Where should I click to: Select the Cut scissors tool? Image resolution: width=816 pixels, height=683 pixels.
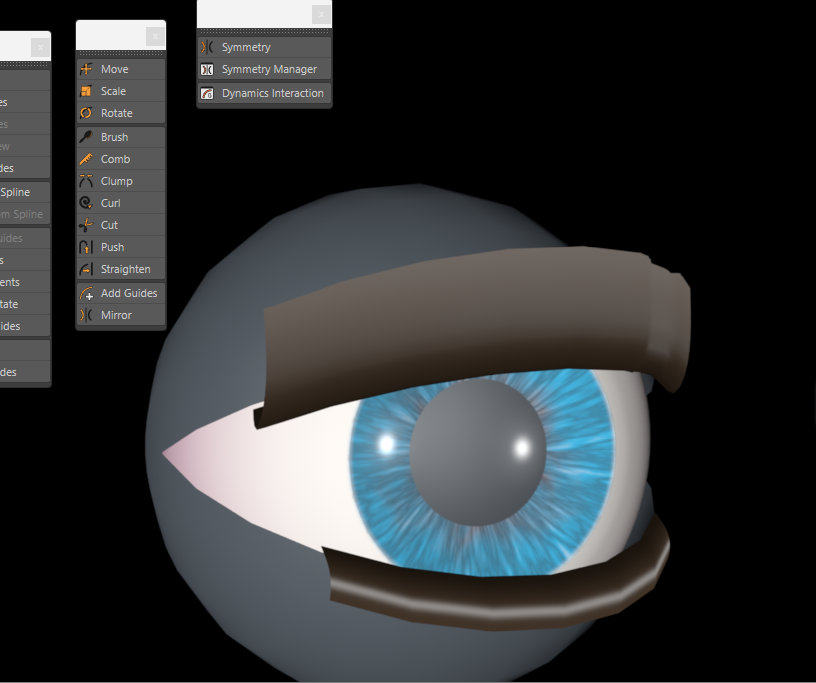pyautogui.click(x=109, y=225)
